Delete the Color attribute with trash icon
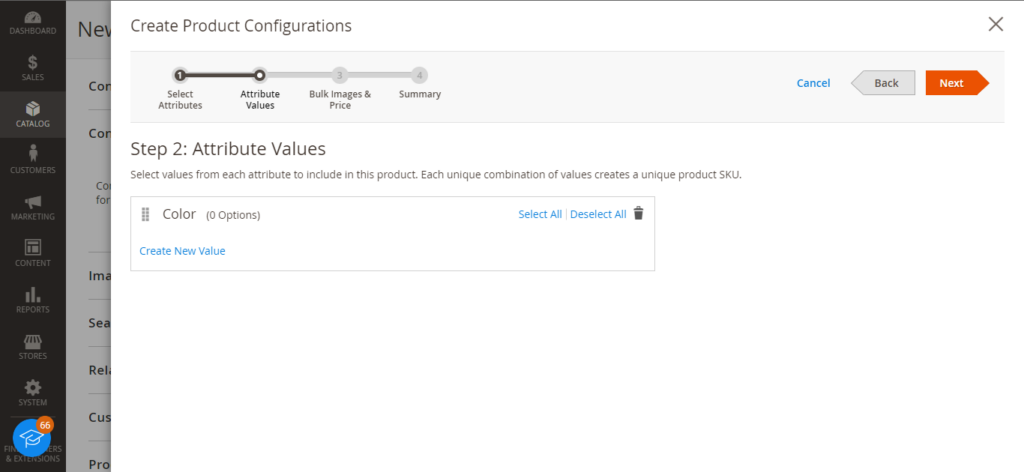 click(639, 213)
